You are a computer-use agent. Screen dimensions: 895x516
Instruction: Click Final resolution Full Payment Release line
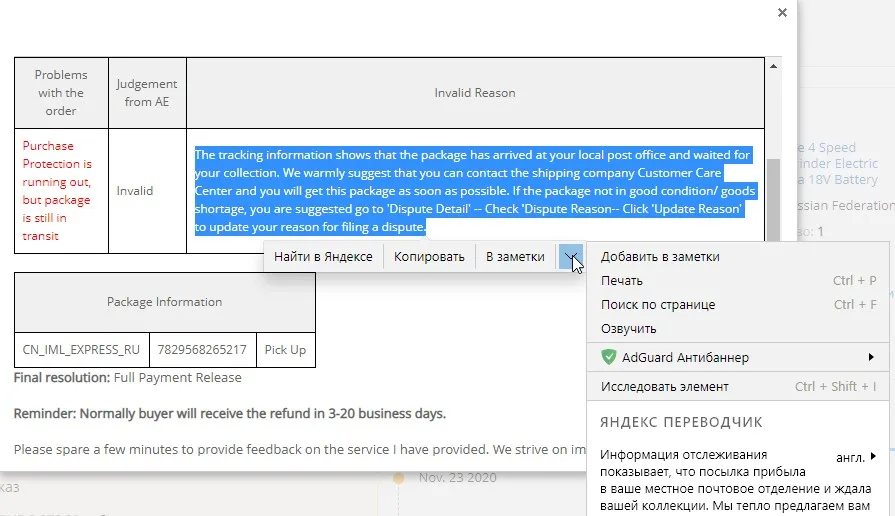tap(128, 378)
